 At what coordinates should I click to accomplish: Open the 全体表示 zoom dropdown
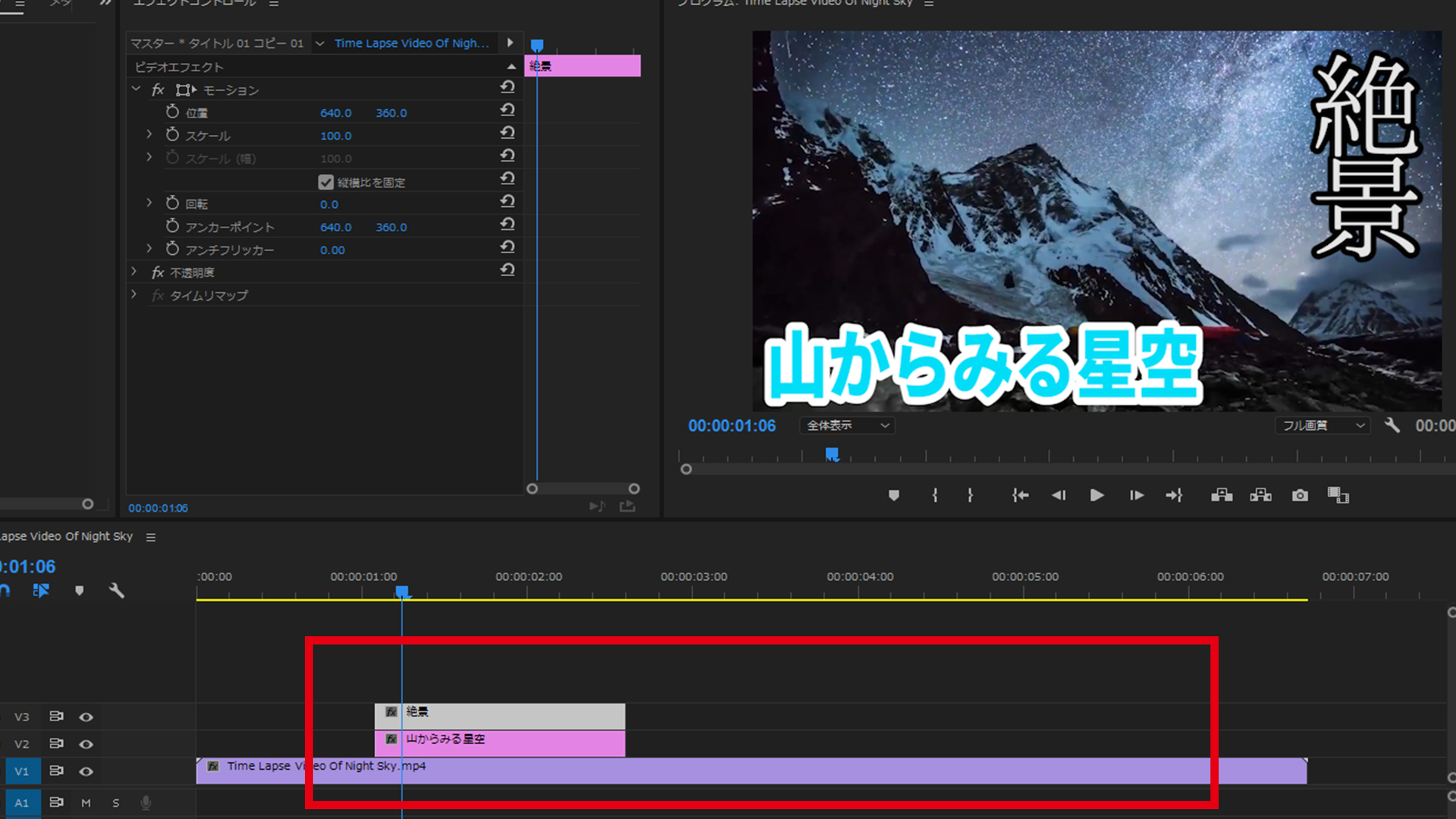[843, 425]
